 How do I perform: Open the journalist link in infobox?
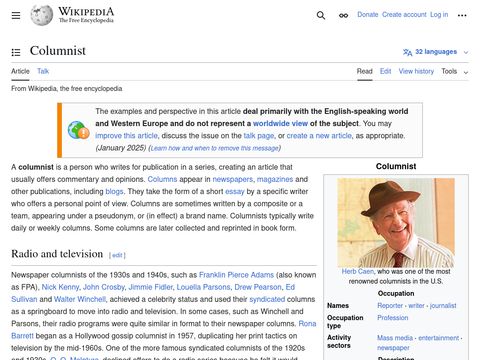coord(443,306)
